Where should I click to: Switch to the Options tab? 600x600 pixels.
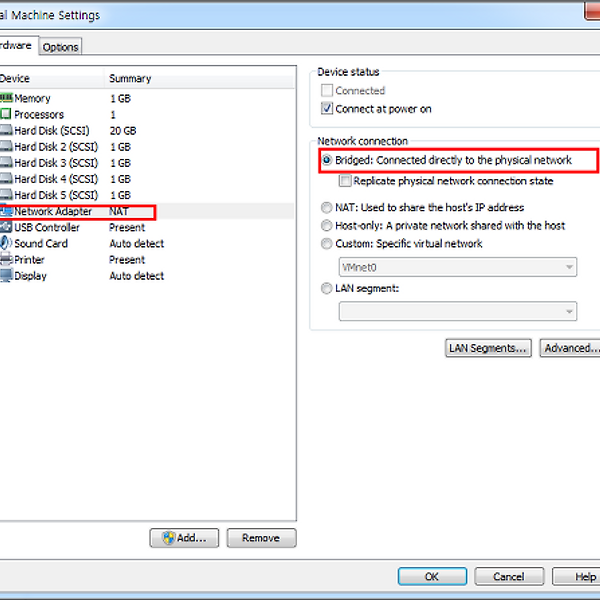[x=61, y=47]
